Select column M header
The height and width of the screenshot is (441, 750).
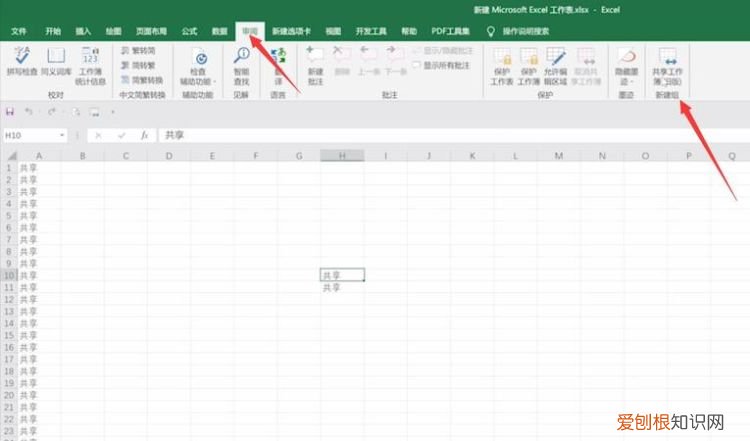pyautogui.click(x=559, y=155)
